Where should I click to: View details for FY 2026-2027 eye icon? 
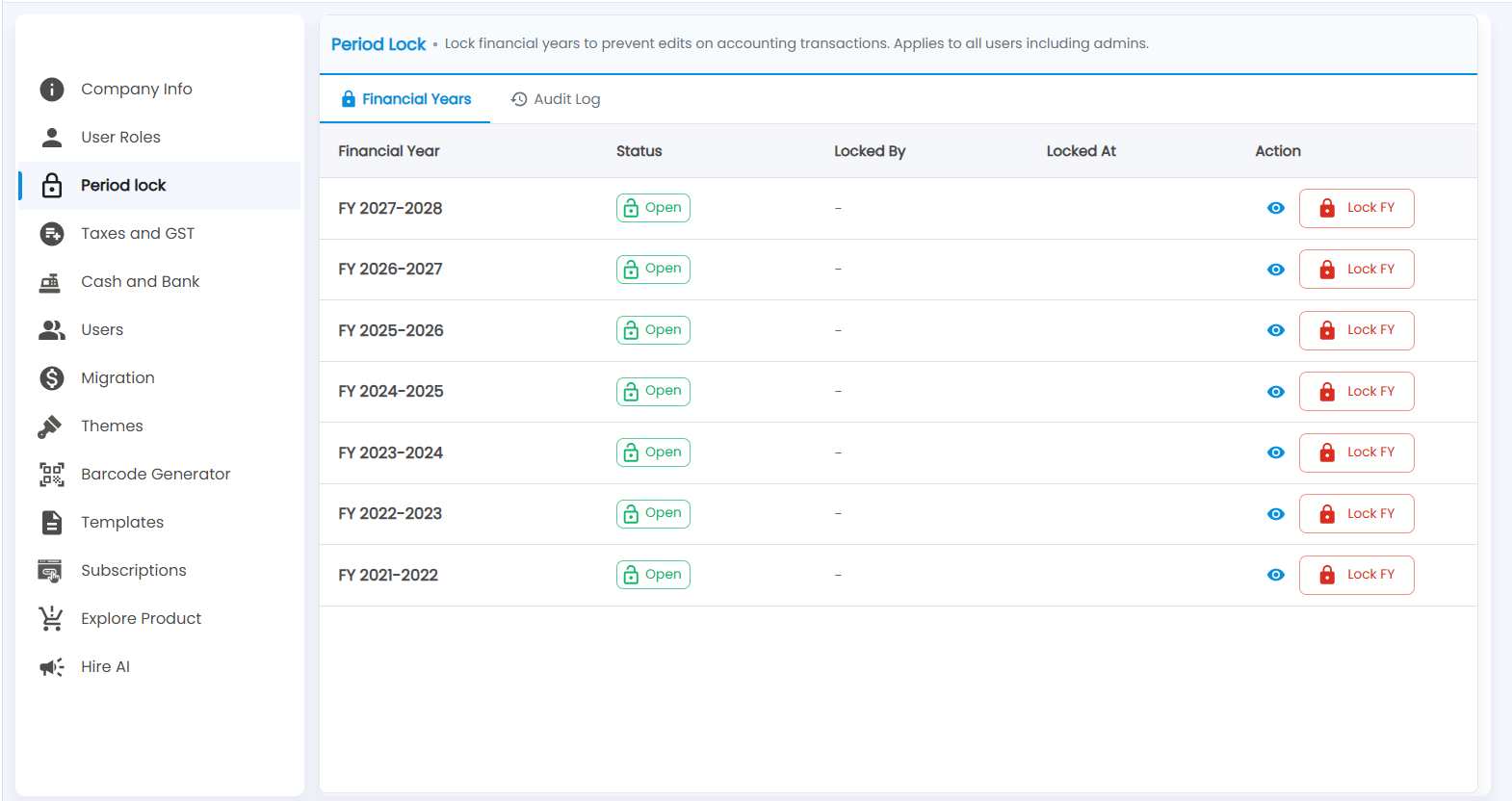[1276, 270]
